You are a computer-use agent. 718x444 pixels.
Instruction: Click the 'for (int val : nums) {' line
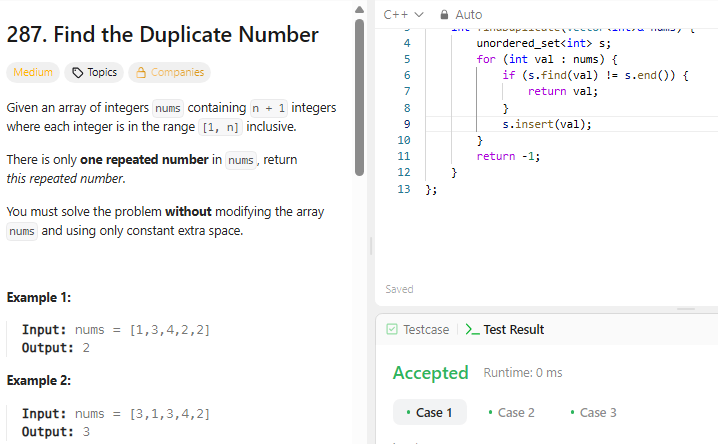coord(547,60)
